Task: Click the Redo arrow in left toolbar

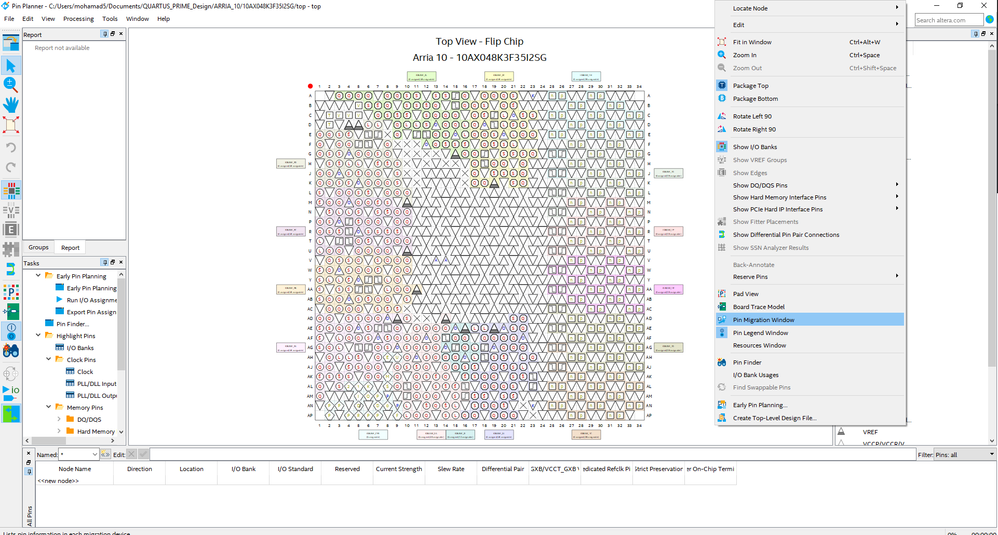Action: pyautogui.click(x=11, y=167)
